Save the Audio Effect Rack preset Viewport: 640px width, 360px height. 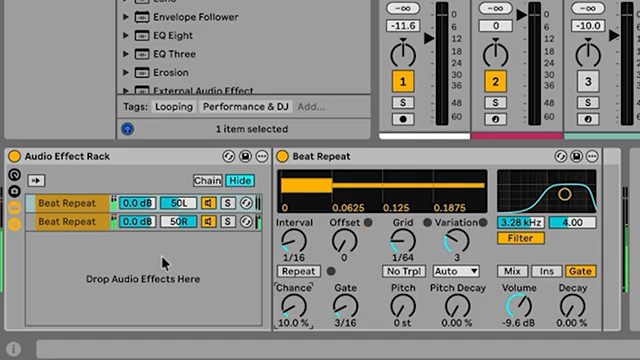click(x=245, y=156)
